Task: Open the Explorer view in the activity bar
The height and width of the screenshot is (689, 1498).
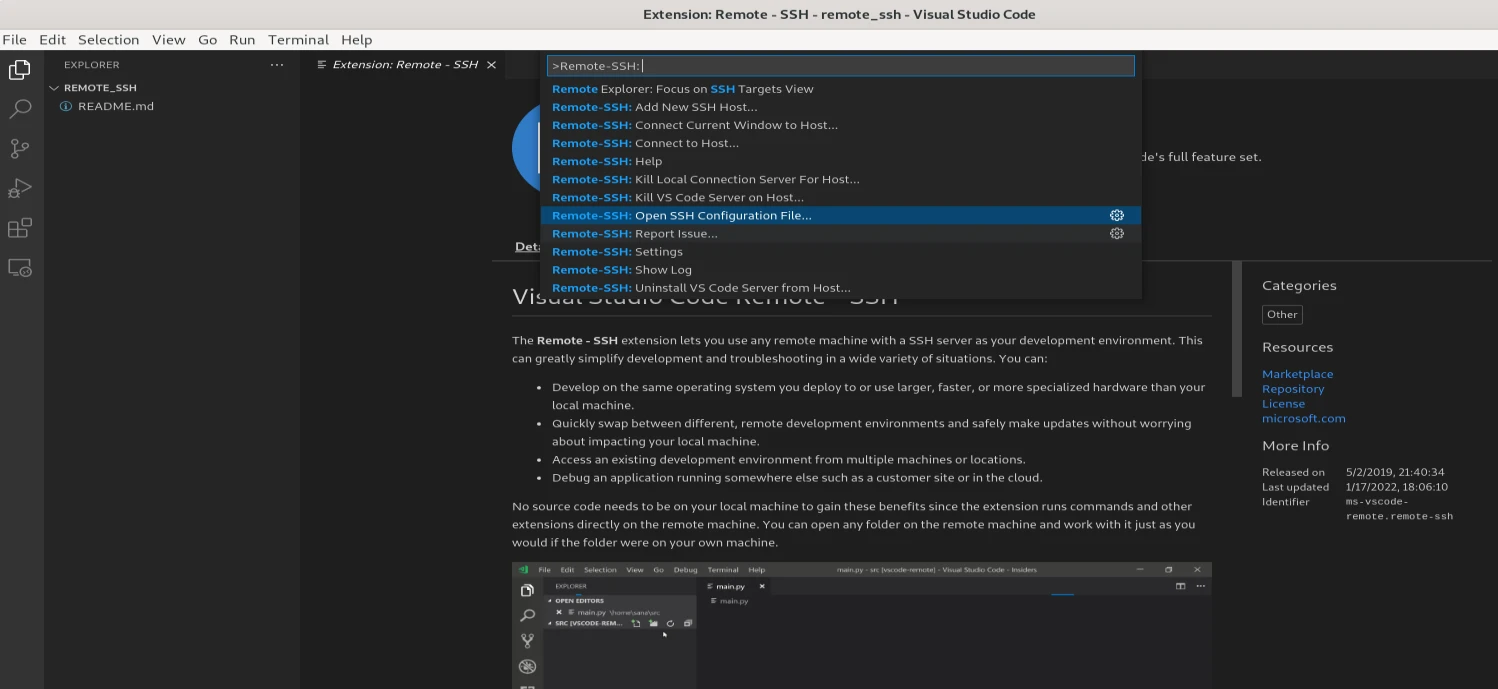Action: coord(18,69)
